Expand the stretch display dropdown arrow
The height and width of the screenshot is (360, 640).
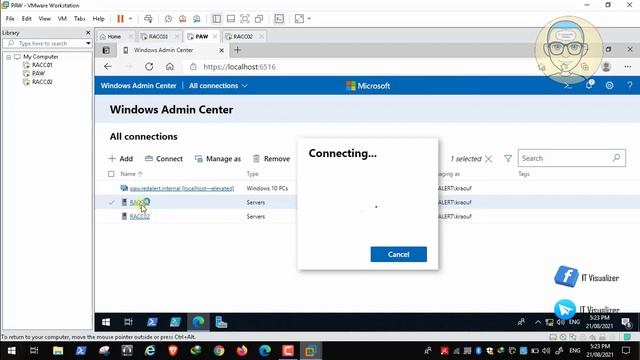[x=309, y=19]
